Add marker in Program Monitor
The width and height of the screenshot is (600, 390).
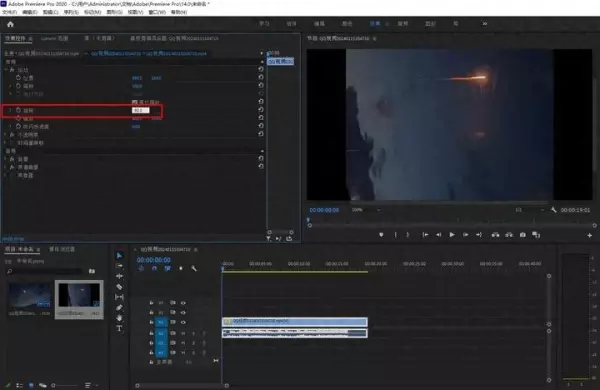click(x=381, y=235)
